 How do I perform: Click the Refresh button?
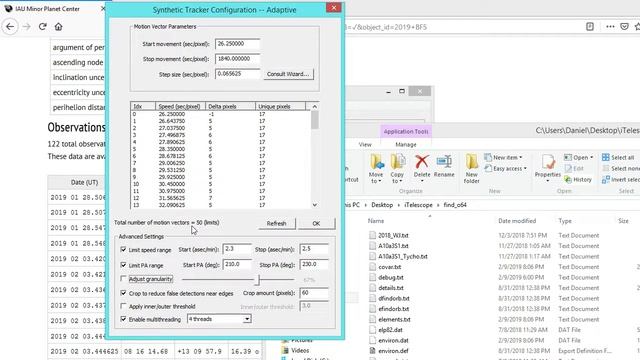(x=276, y=223)
